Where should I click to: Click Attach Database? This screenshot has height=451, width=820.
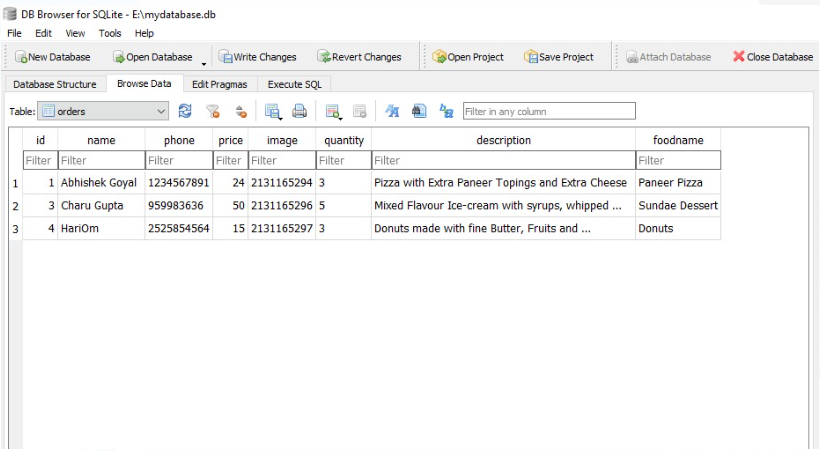pos(668,57)
